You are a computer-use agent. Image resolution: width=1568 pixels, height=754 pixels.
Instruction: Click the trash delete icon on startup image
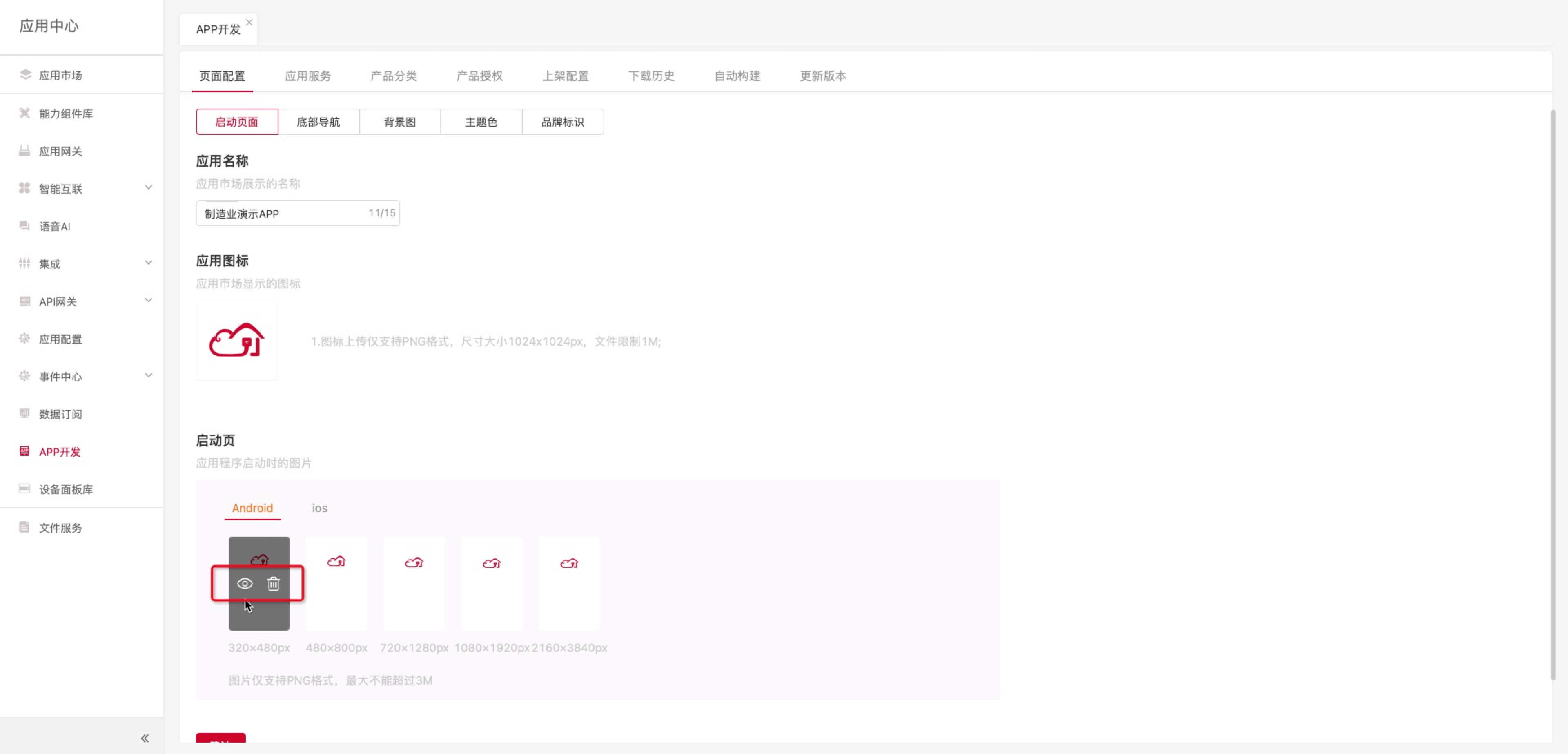click(273, 583)
